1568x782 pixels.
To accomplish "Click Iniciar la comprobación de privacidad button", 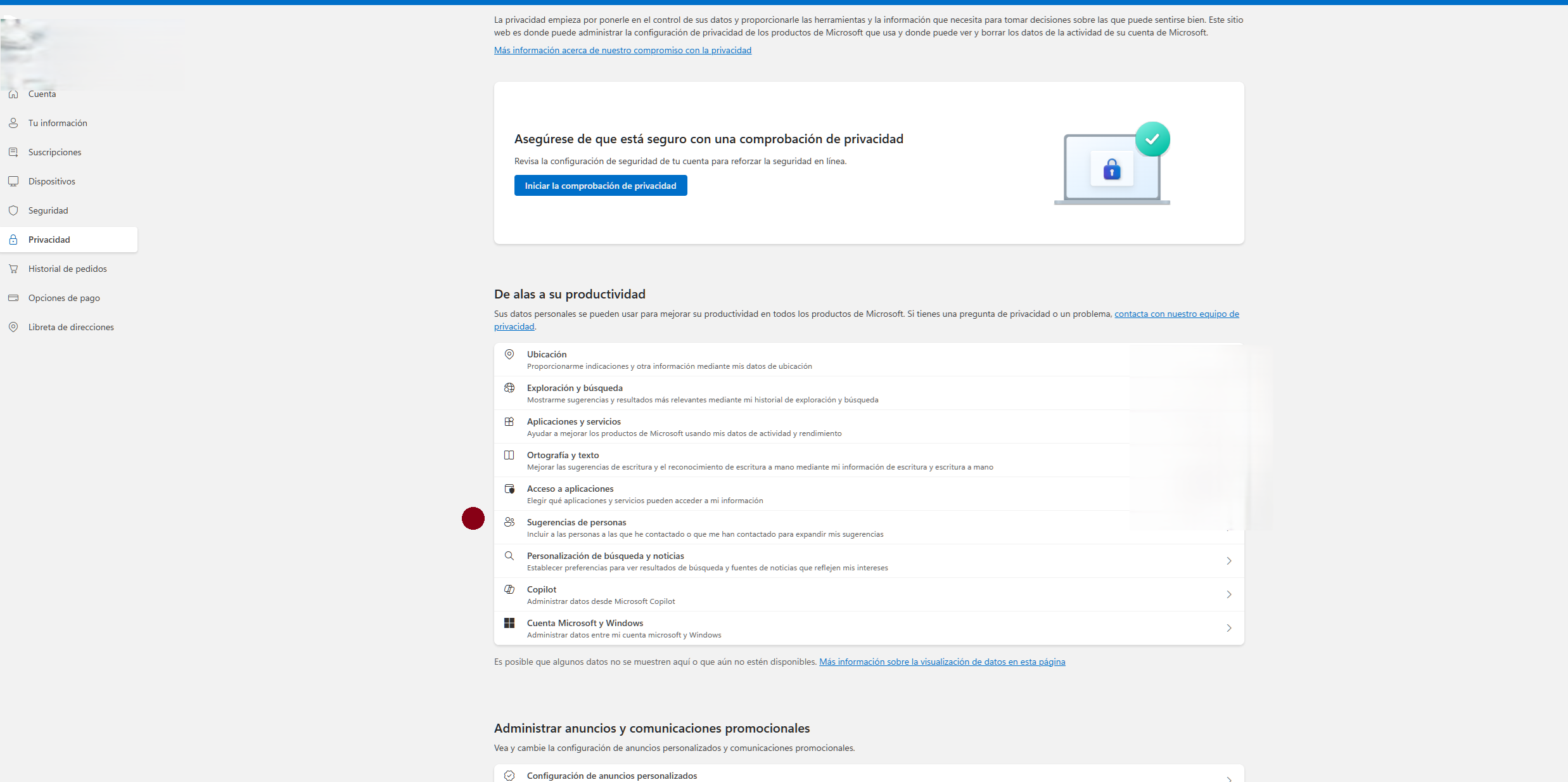I will pos(601,186).
